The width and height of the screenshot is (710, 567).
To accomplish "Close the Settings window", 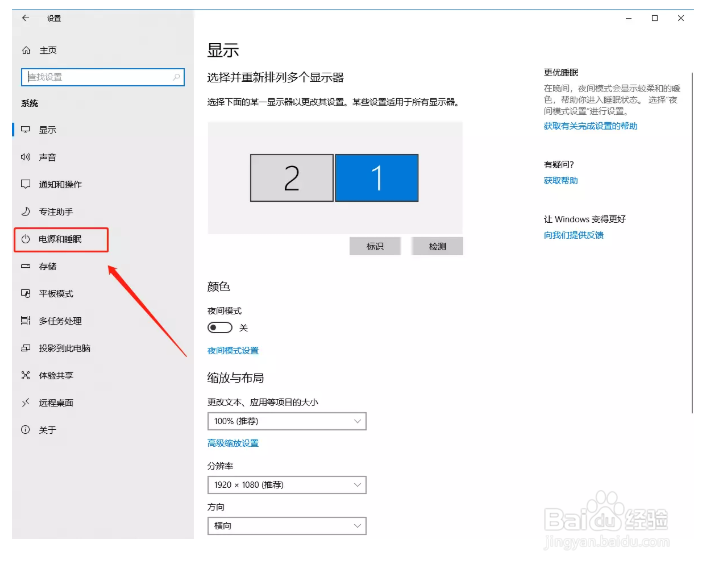I will [681, 18].
